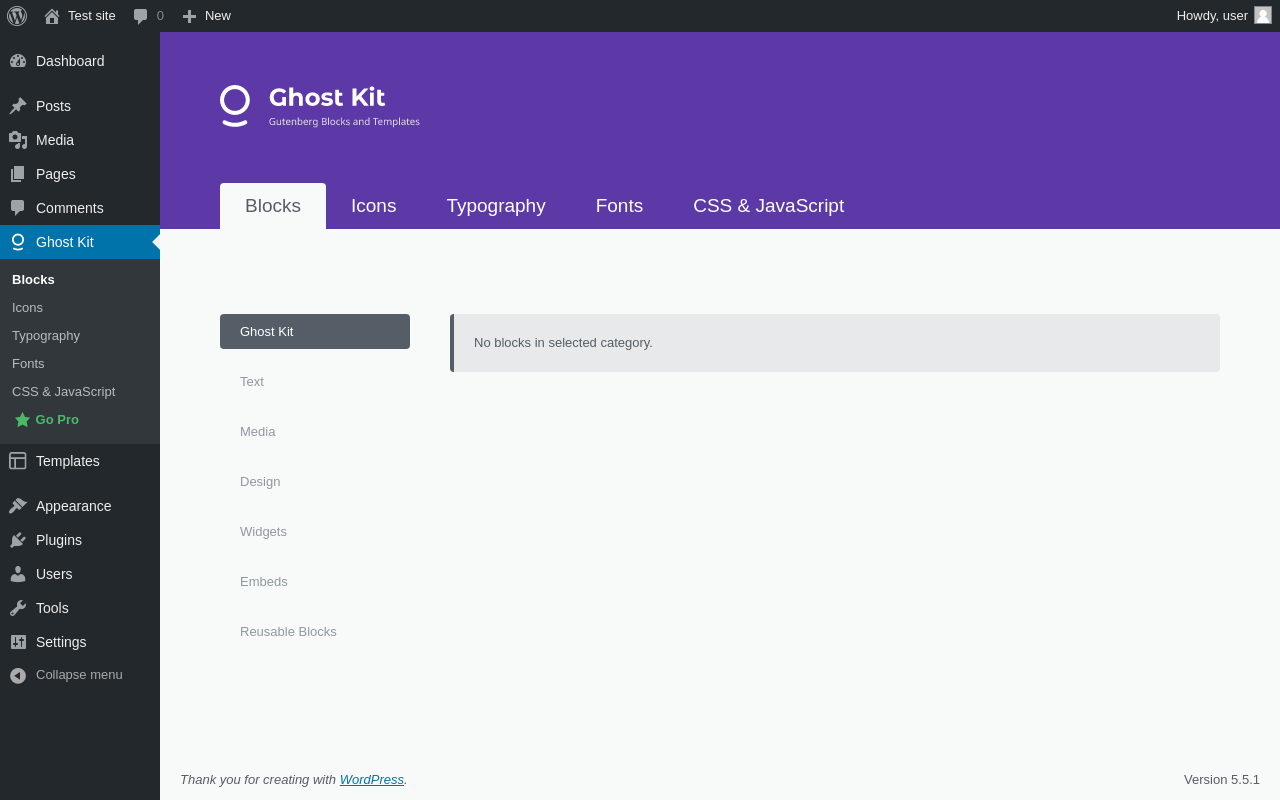1280x800 pixels.
Task: Switch to the Blocks tab
Action: click(x=273, y=206)
